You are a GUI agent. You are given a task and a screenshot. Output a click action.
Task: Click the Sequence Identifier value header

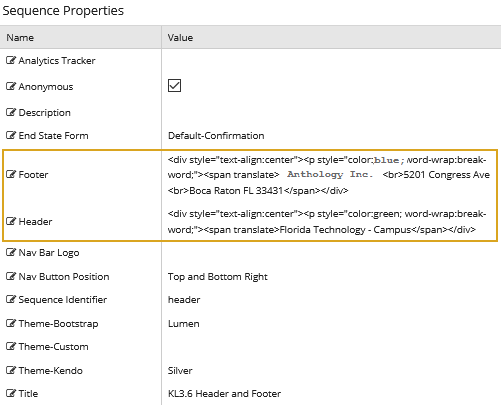[184, 300]
